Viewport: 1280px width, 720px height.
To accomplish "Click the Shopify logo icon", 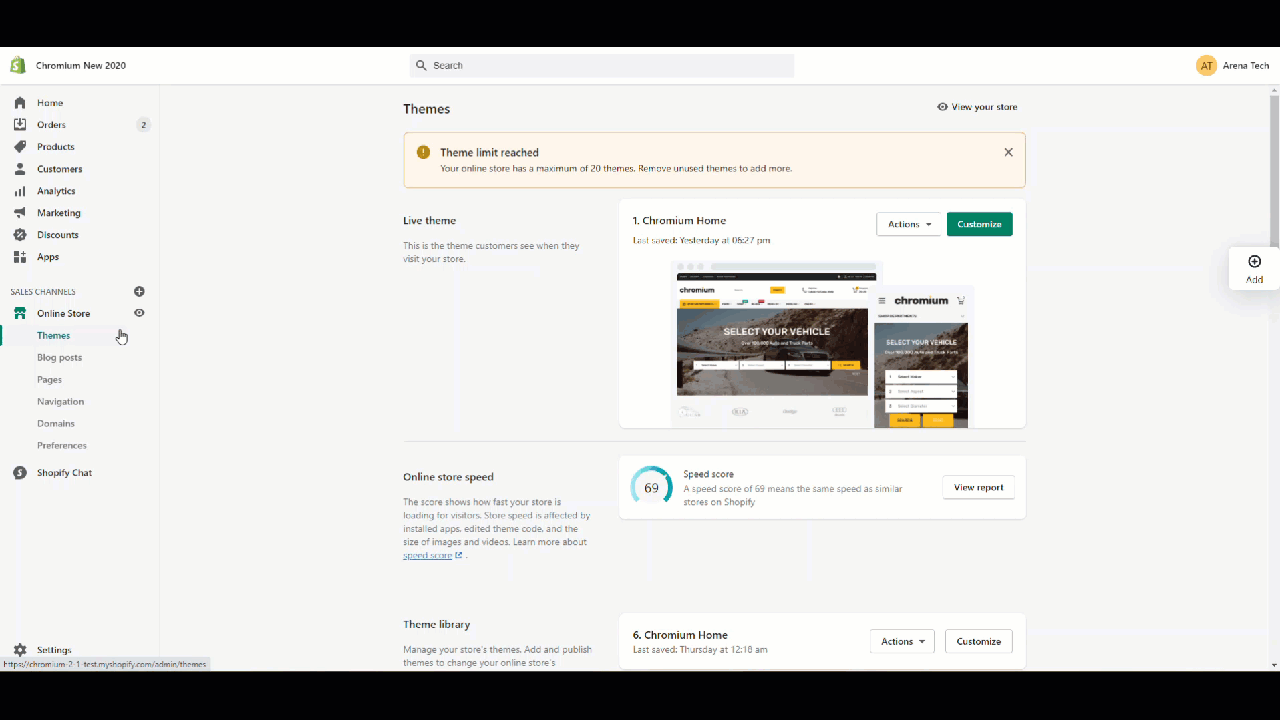I will [x=18, y=65].
